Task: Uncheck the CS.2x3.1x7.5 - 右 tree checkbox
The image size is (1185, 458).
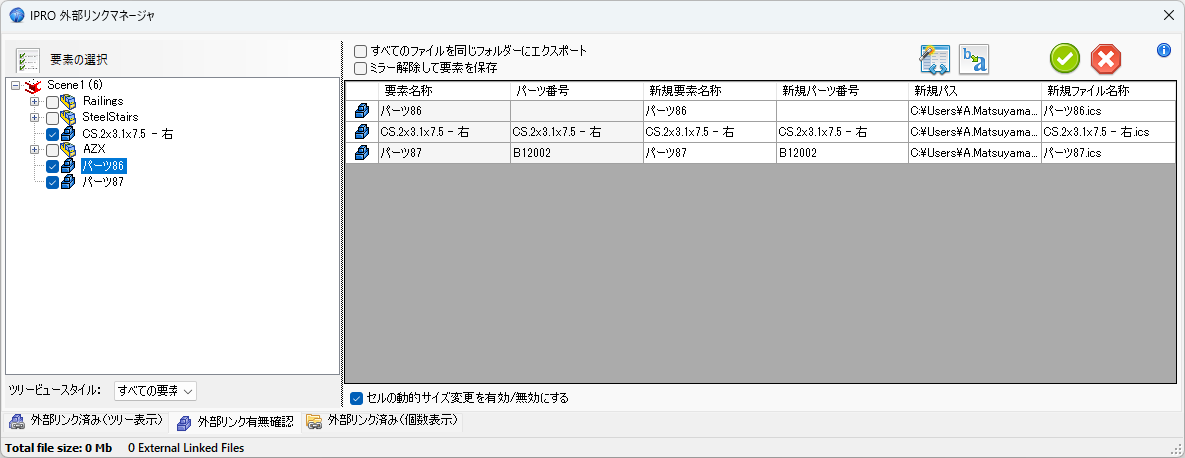Action: pyautogui.click(x=52, y=134)
